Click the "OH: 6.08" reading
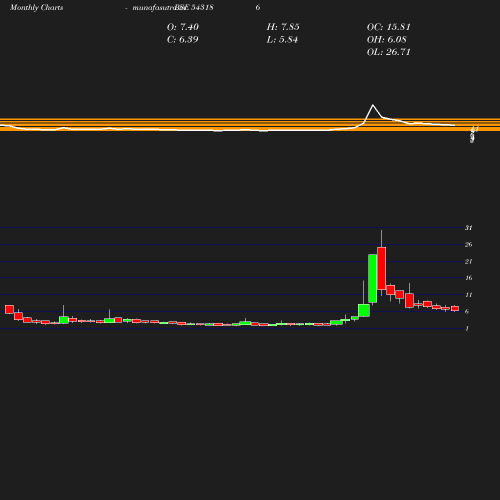 (386, 40)
